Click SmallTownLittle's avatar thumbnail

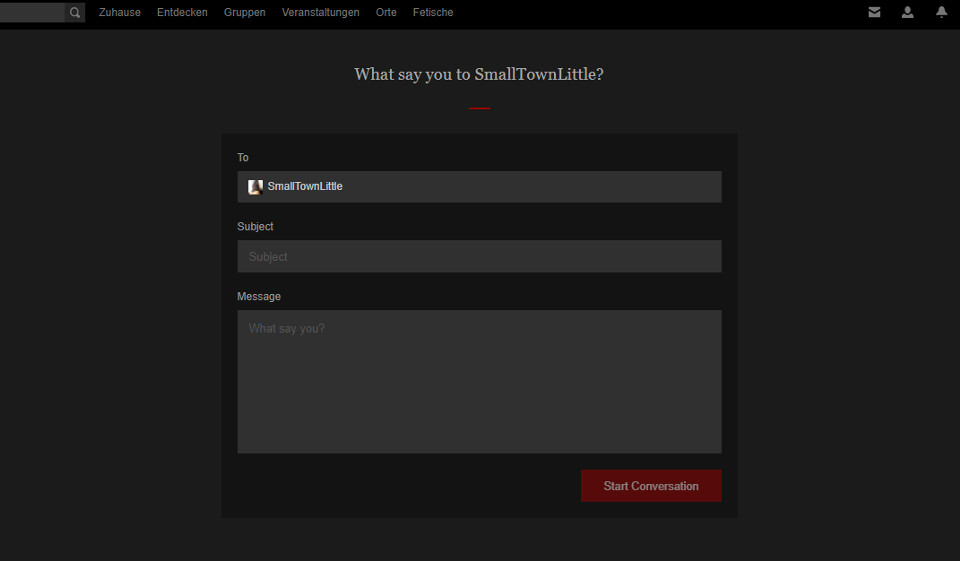pyautogui.click(x=255, y=187)
